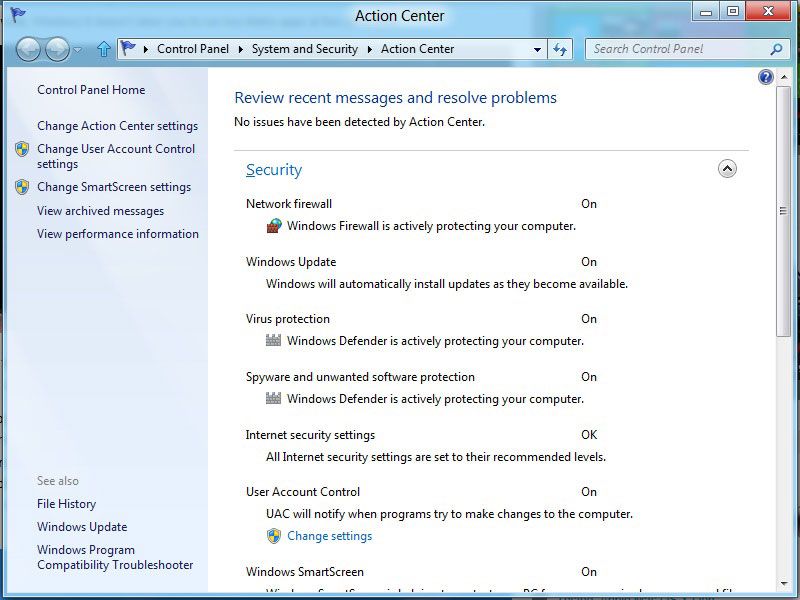
Task: Open the recent pages dropdown arrow
Action: 78,50
